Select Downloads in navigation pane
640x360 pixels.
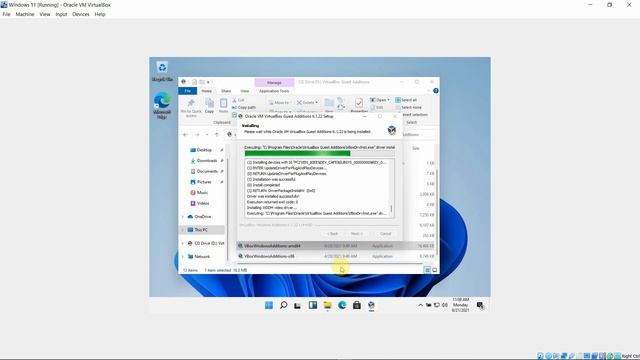[x=204, y=161]
